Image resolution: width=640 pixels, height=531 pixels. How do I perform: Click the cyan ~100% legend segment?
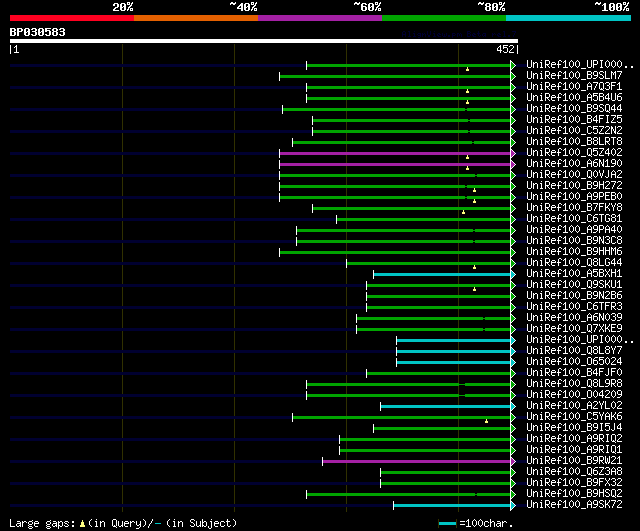tap(569, 18)
